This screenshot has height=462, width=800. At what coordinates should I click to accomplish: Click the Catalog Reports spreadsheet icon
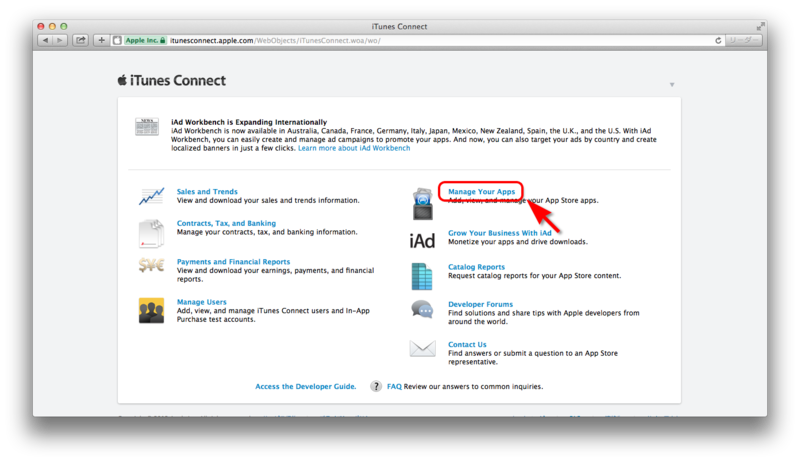[x=422, y=276]
